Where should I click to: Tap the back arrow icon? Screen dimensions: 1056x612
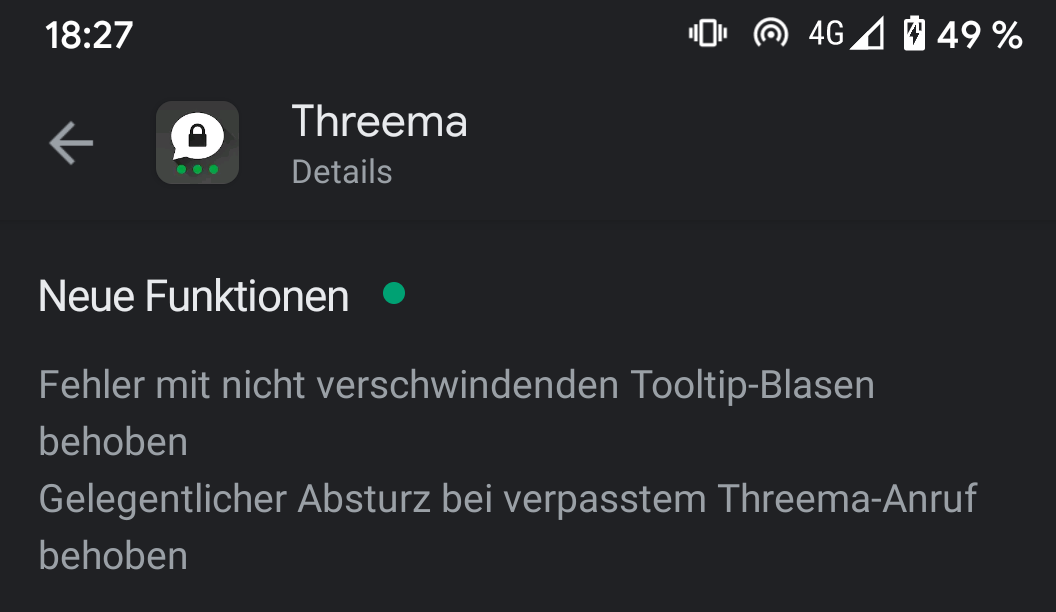[71, 143]
